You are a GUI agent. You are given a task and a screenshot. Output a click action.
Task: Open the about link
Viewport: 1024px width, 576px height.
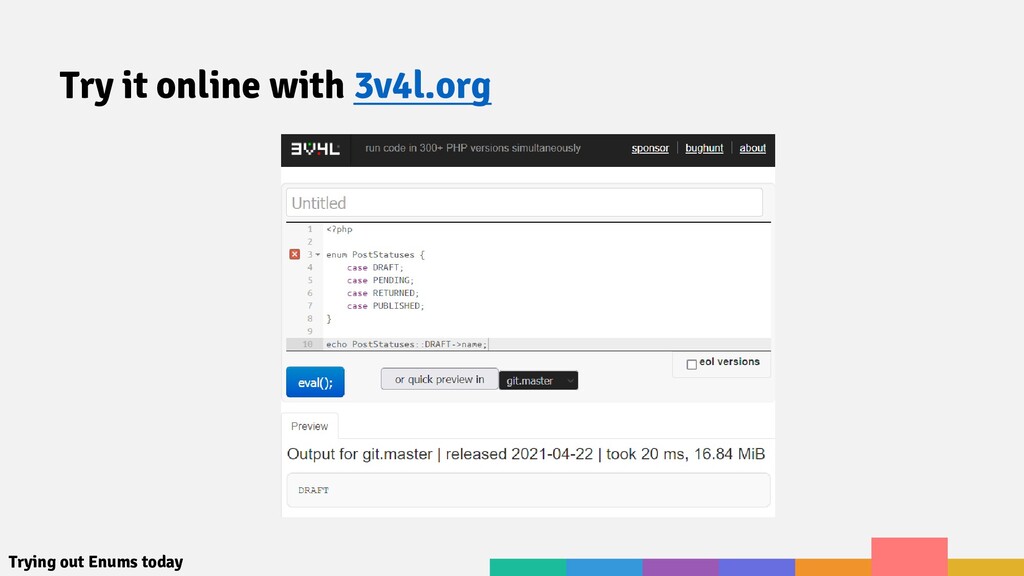pyautogui.click(x=752, y=148)
